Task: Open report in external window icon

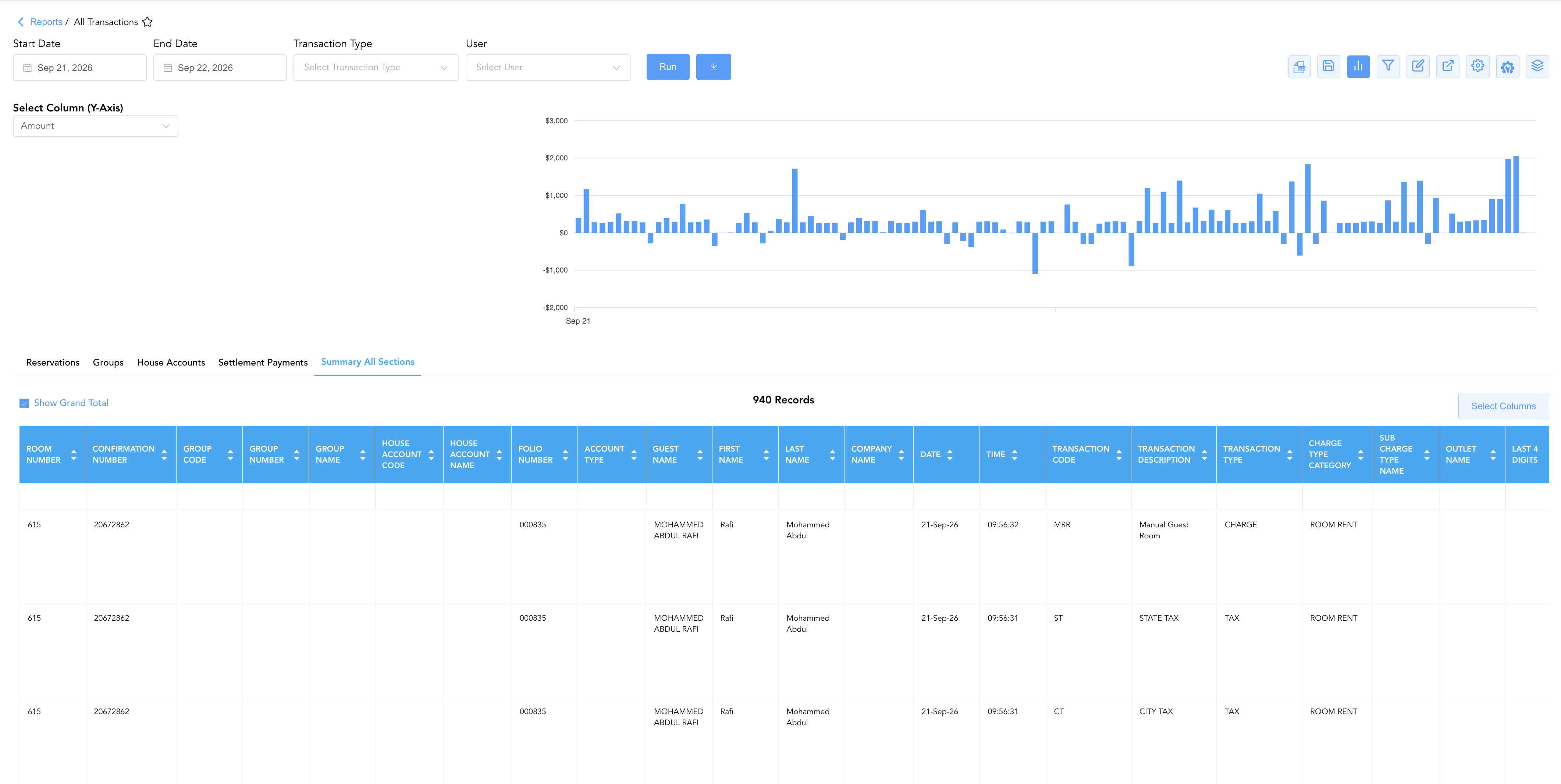Action: [1448, 67]
